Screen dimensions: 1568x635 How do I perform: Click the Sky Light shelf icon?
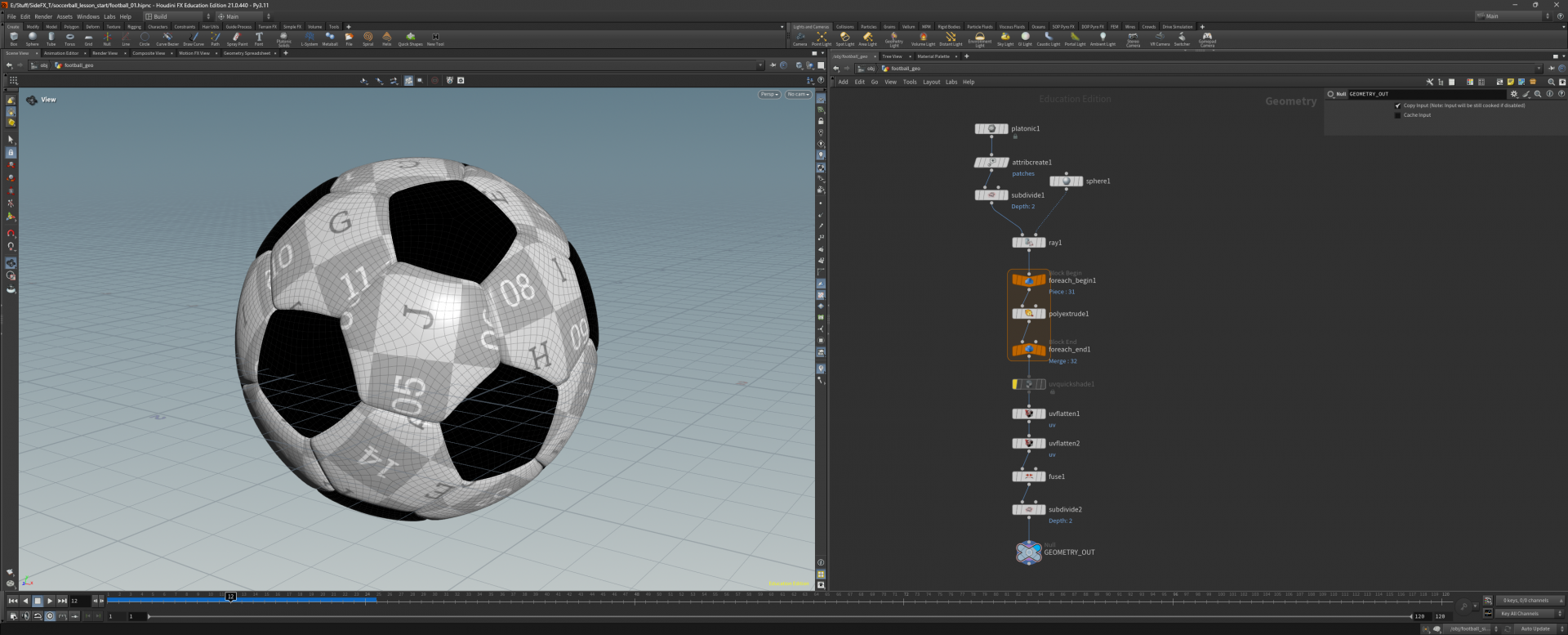click(1004, 38)
